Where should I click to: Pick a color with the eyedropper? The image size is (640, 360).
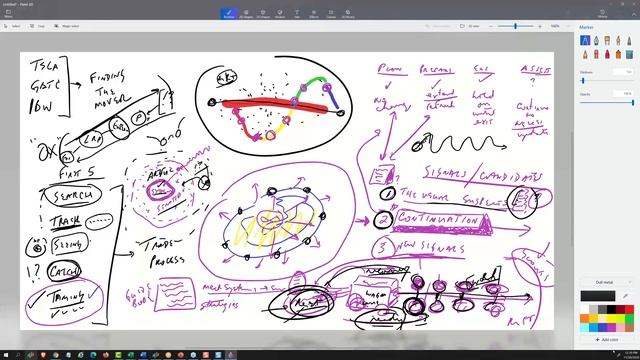(625, 296)
